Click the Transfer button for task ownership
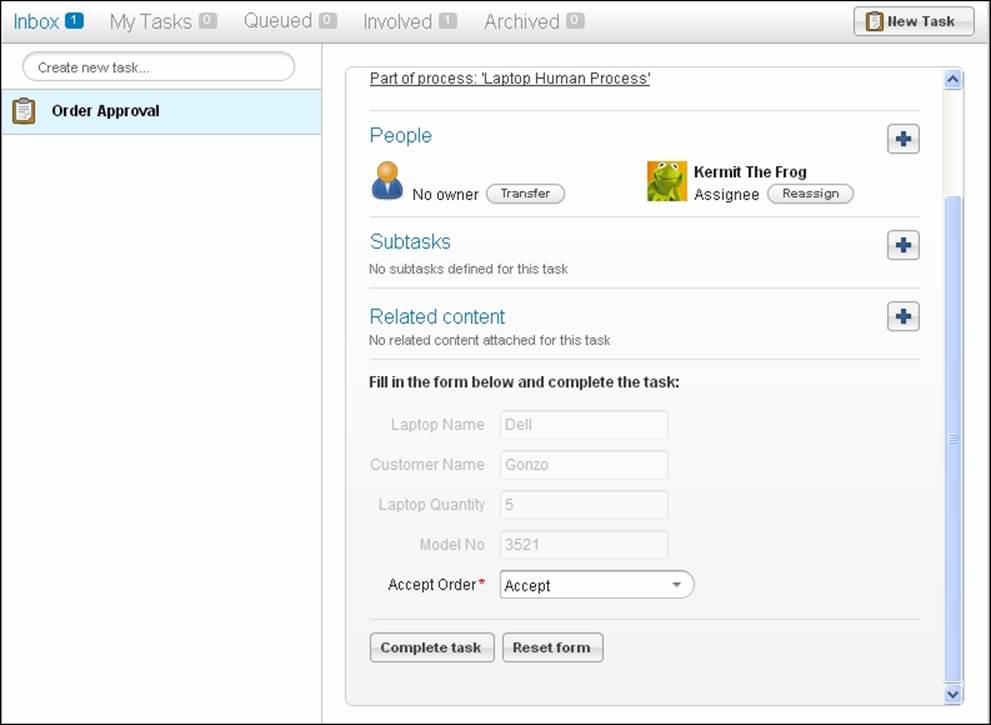 (x=526, y=194)
